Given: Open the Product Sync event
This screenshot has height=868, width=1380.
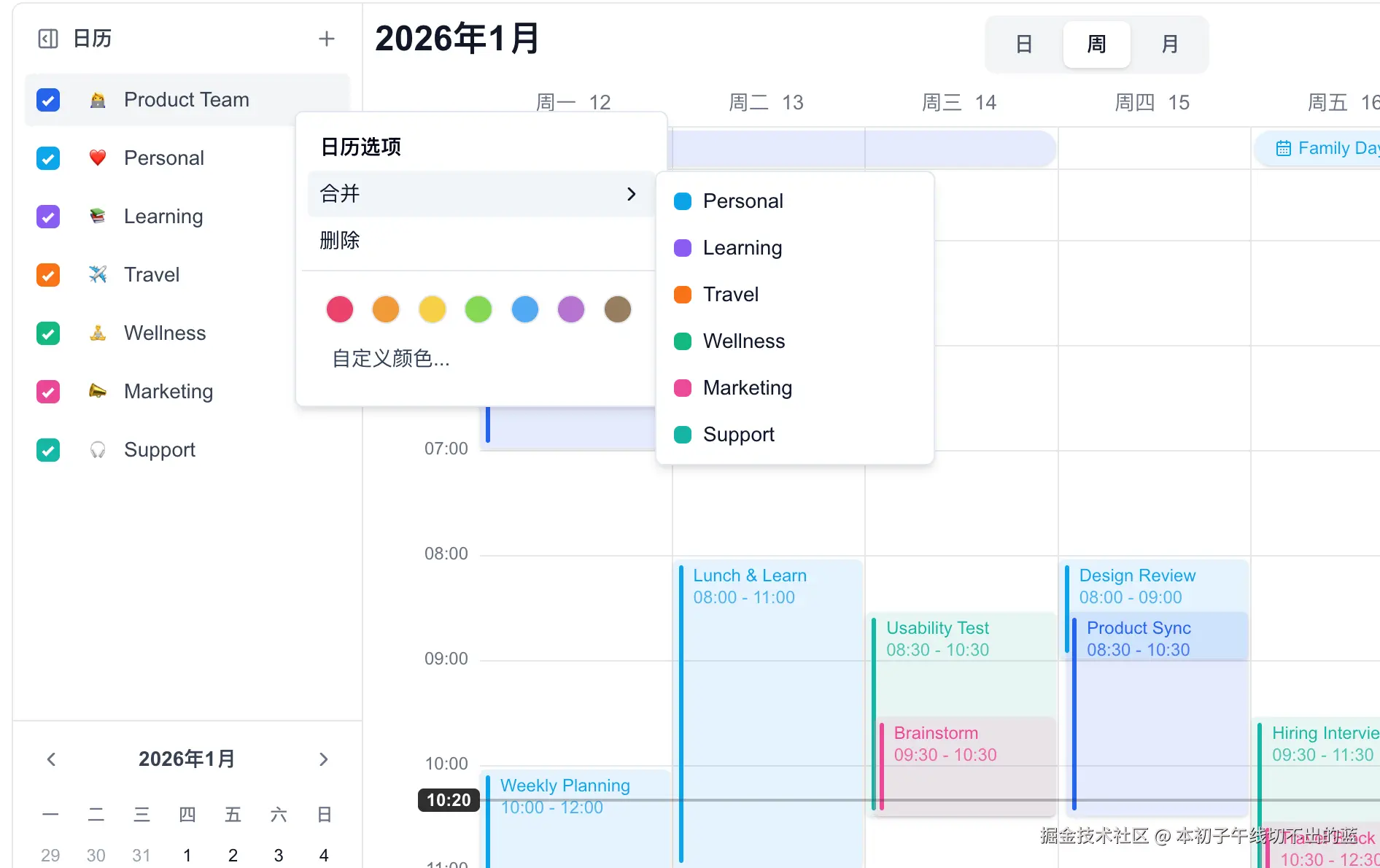Looking at the screenshot, I should point(1159,715).
